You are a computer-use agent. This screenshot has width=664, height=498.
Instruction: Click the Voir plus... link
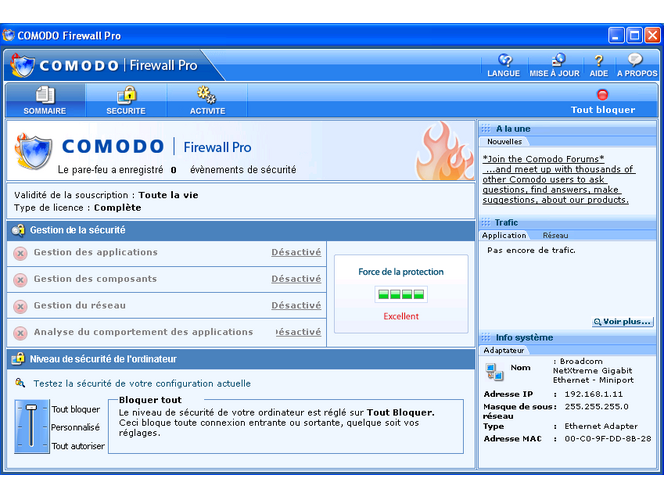pos(622,322)
